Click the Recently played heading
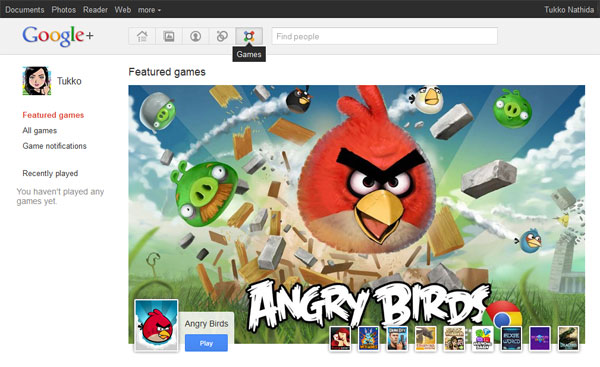This screenshot has width=600, height=367. 50,173
